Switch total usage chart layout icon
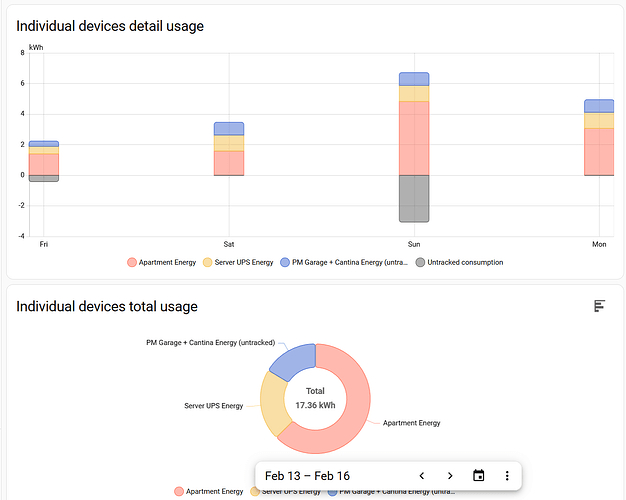626x500 pixels. (600, 306)
